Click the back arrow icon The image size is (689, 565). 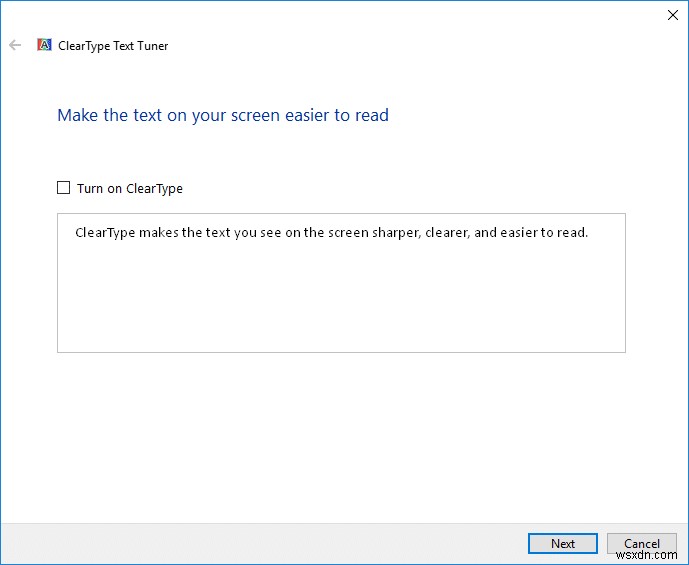tap(15, 45)
